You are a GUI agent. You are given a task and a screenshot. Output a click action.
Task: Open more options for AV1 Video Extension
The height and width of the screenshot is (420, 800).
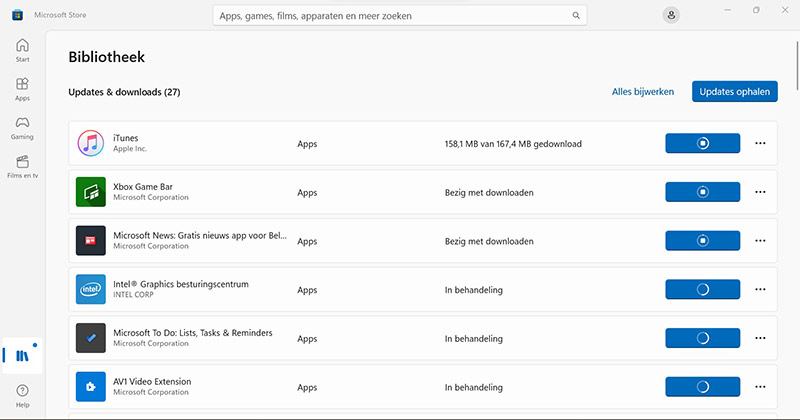(760, 387)
